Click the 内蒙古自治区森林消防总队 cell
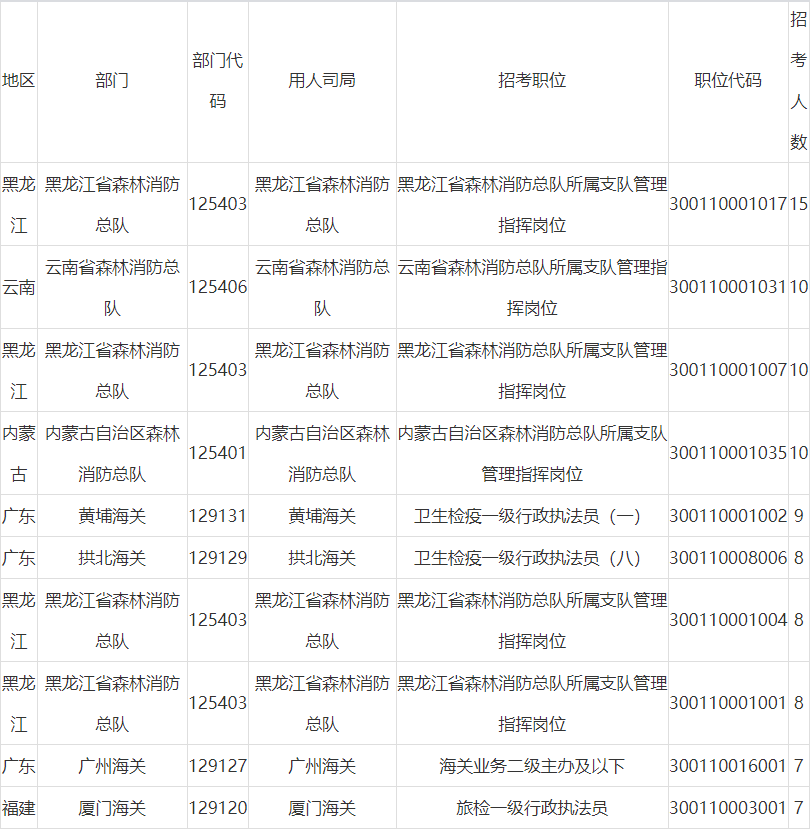 tap(110, 454)
